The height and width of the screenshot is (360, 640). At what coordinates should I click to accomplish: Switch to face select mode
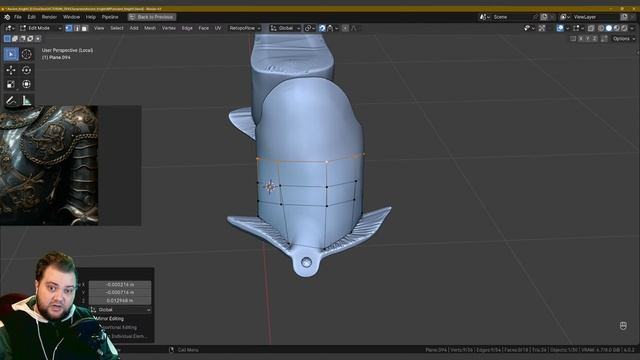84,28
